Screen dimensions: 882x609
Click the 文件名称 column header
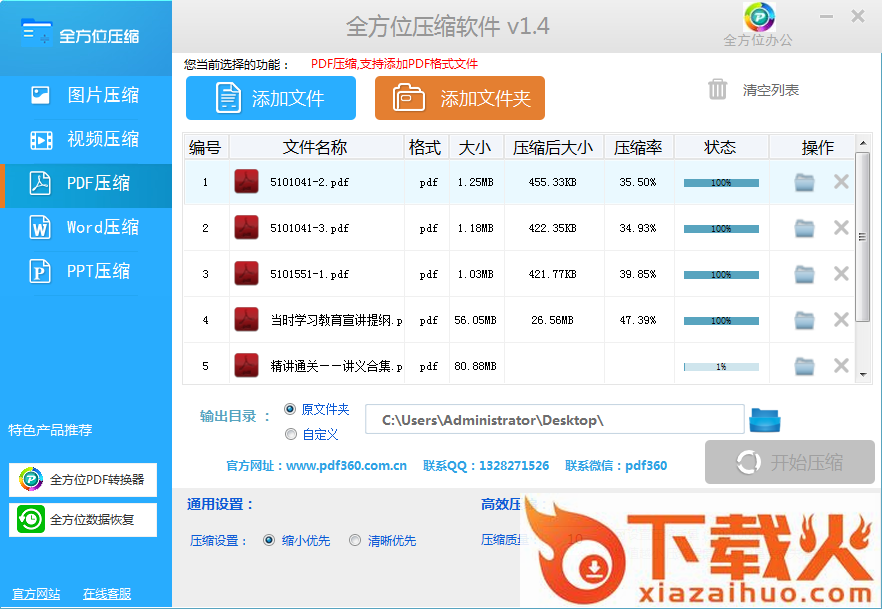point(316,147)
